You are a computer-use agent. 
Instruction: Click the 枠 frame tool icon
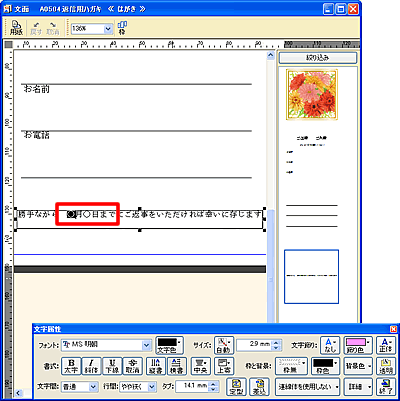[x=122, y=28]
